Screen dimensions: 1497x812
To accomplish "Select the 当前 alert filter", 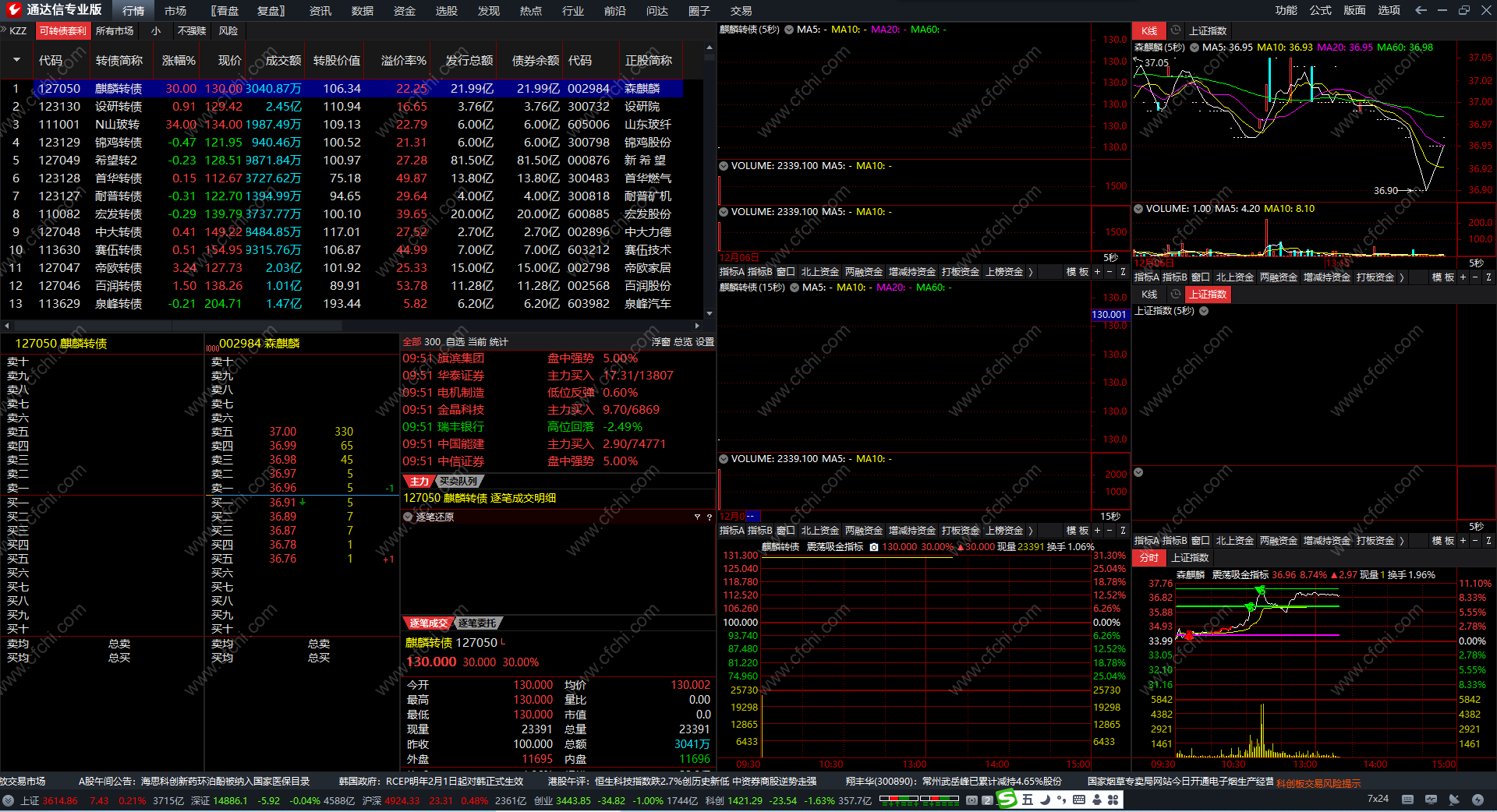I will pos(477,342).
